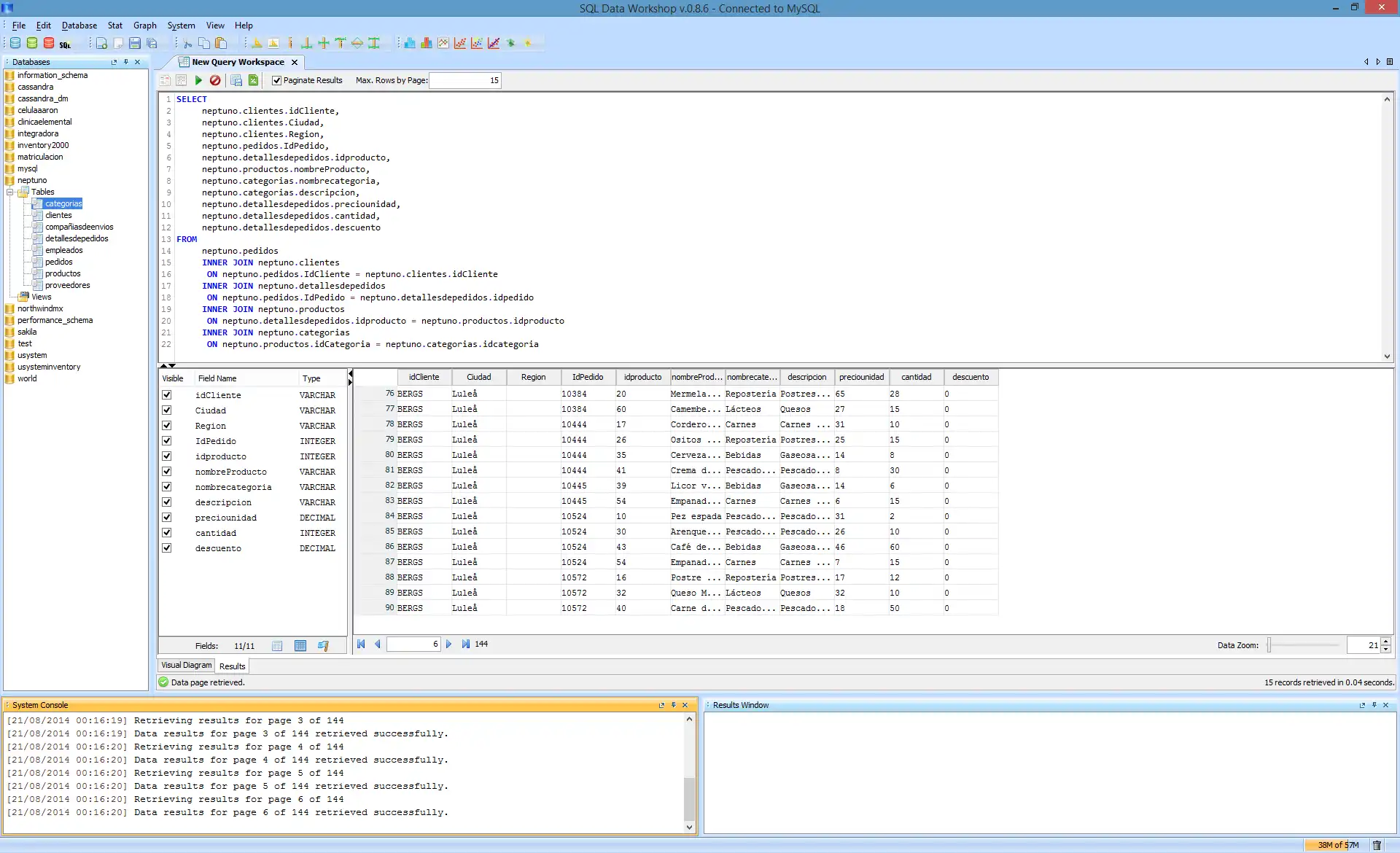This screenshot has height=853, width=1400.
Task: Click the Paginate Results checkbox
Action: point(276,80)
